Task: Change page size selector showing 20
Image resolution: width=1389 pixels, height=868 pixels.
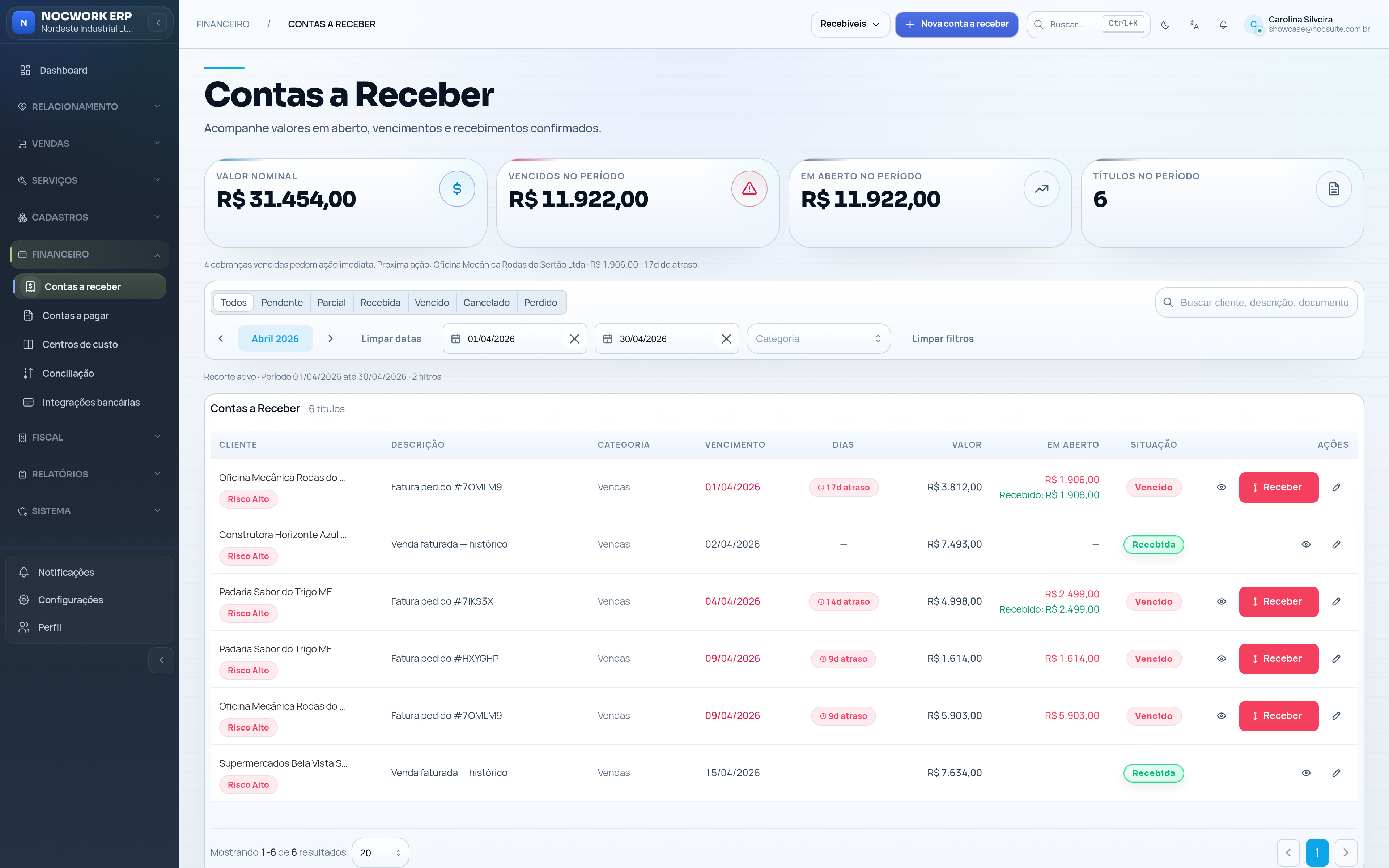Action: [380, 852]
